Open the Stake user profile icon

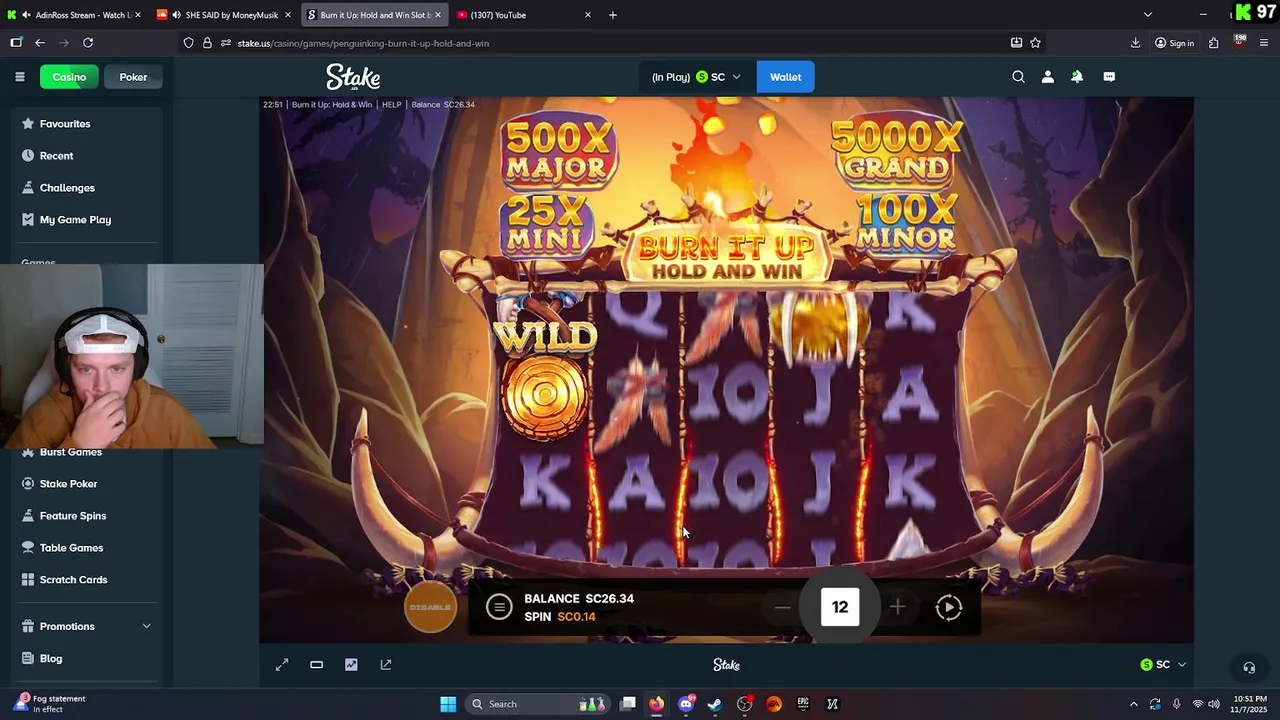click(1047, 77)
